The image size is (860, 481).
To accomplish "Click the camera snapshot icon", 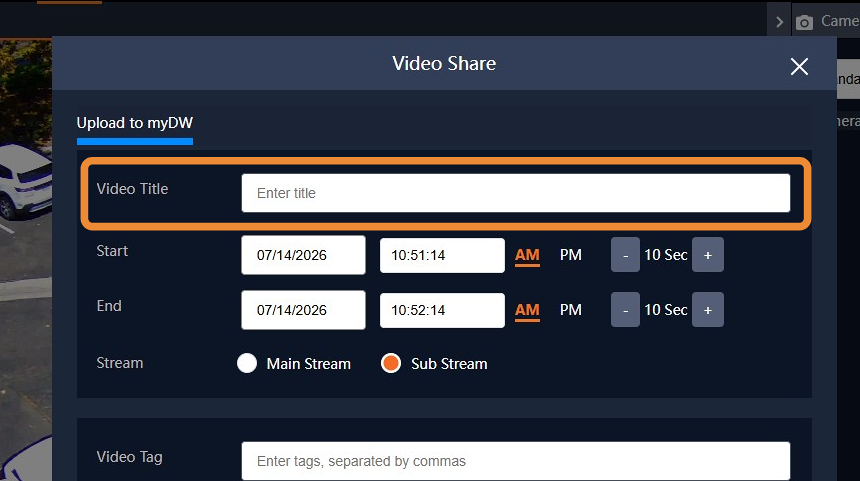I will pyautogui.click(x=804, y=22).
